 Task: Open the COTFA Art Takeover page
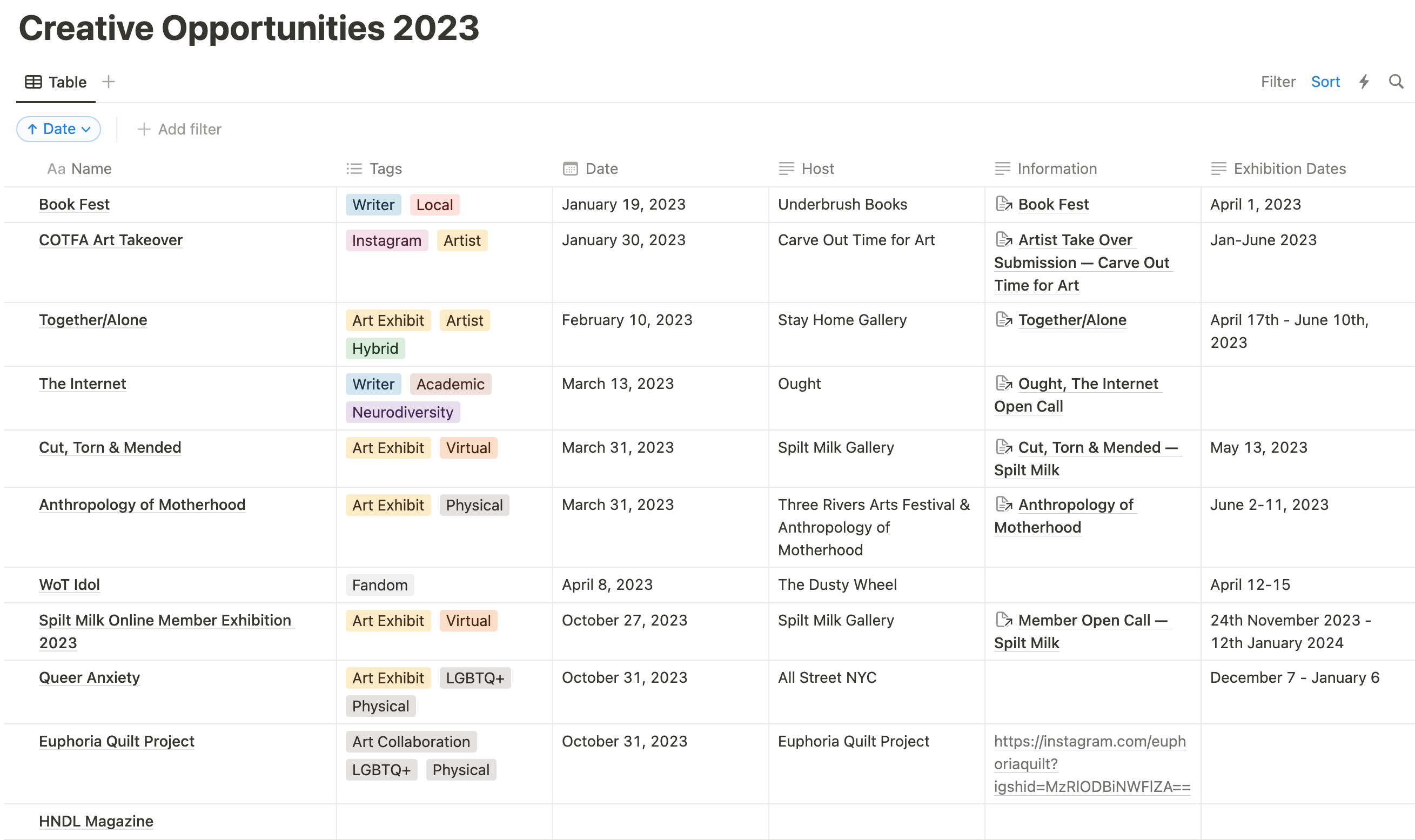(x=111, y=240)
